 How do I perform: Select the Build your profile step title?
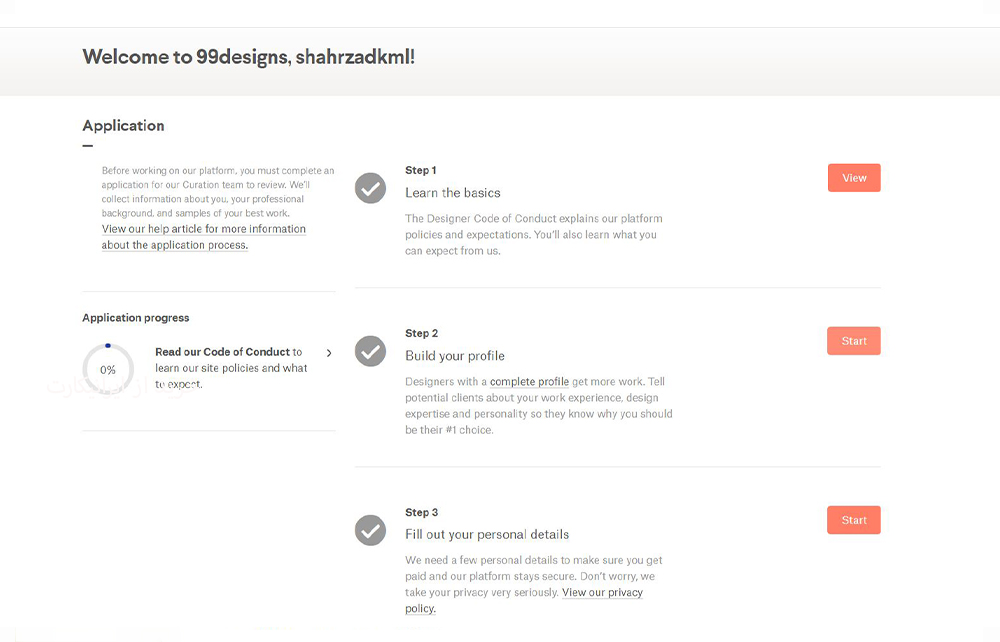(x=455, y=356)
